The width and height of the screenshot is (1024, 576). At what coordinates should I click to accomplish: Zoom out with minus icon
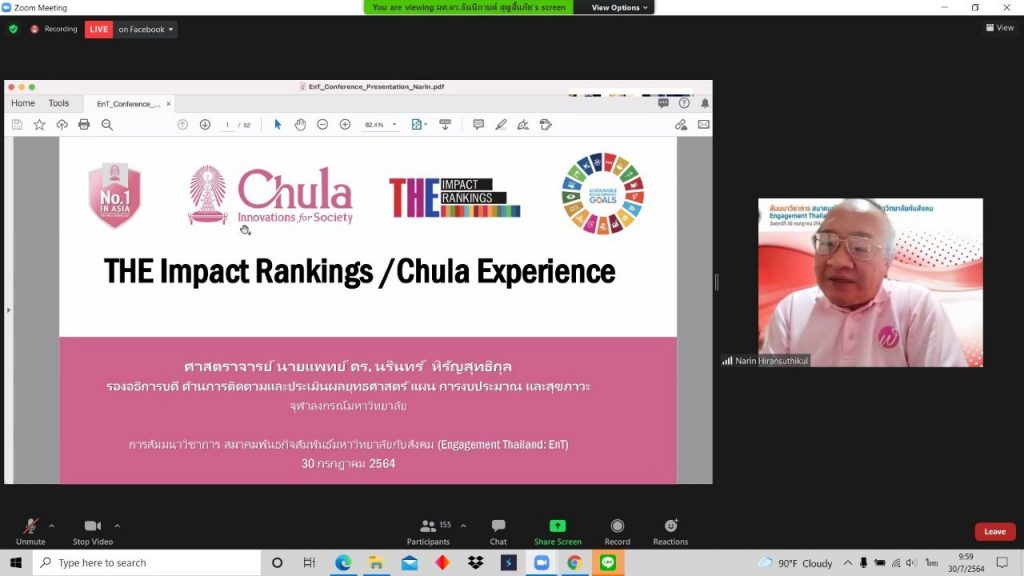pos(323,125)
